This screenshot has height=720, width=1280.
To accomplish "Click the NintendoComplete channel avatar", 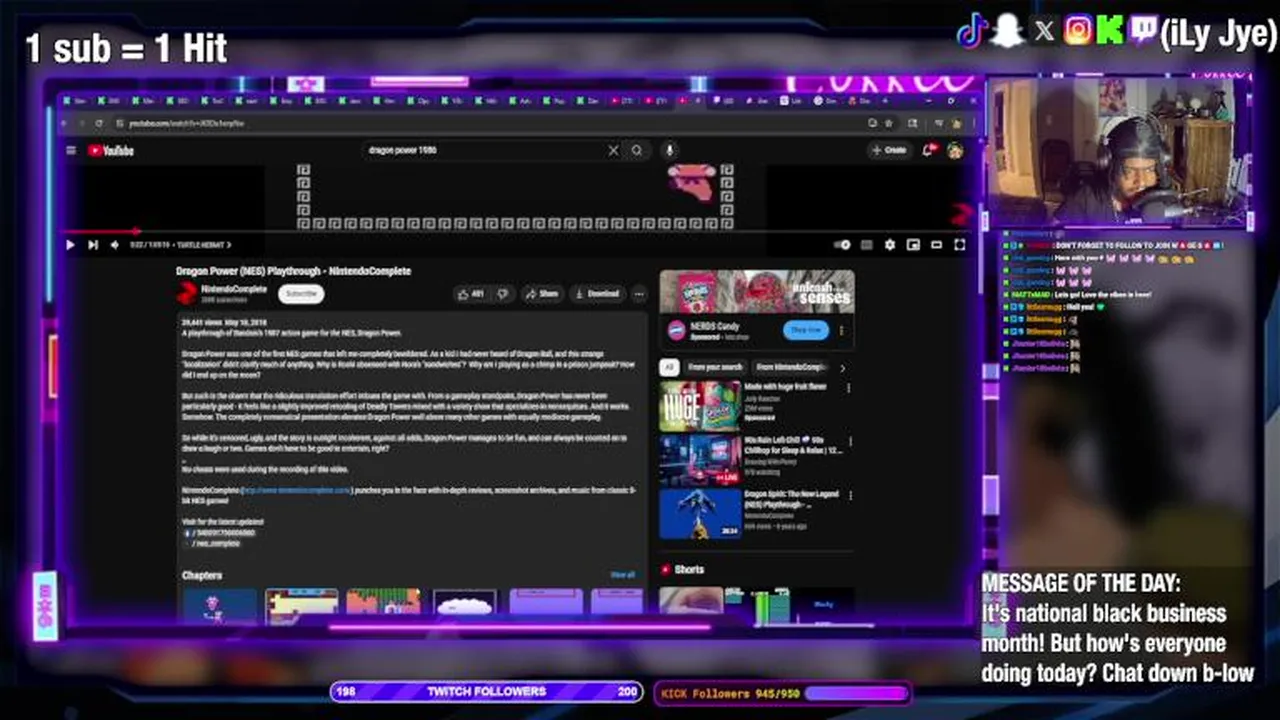I will (187, 293).
